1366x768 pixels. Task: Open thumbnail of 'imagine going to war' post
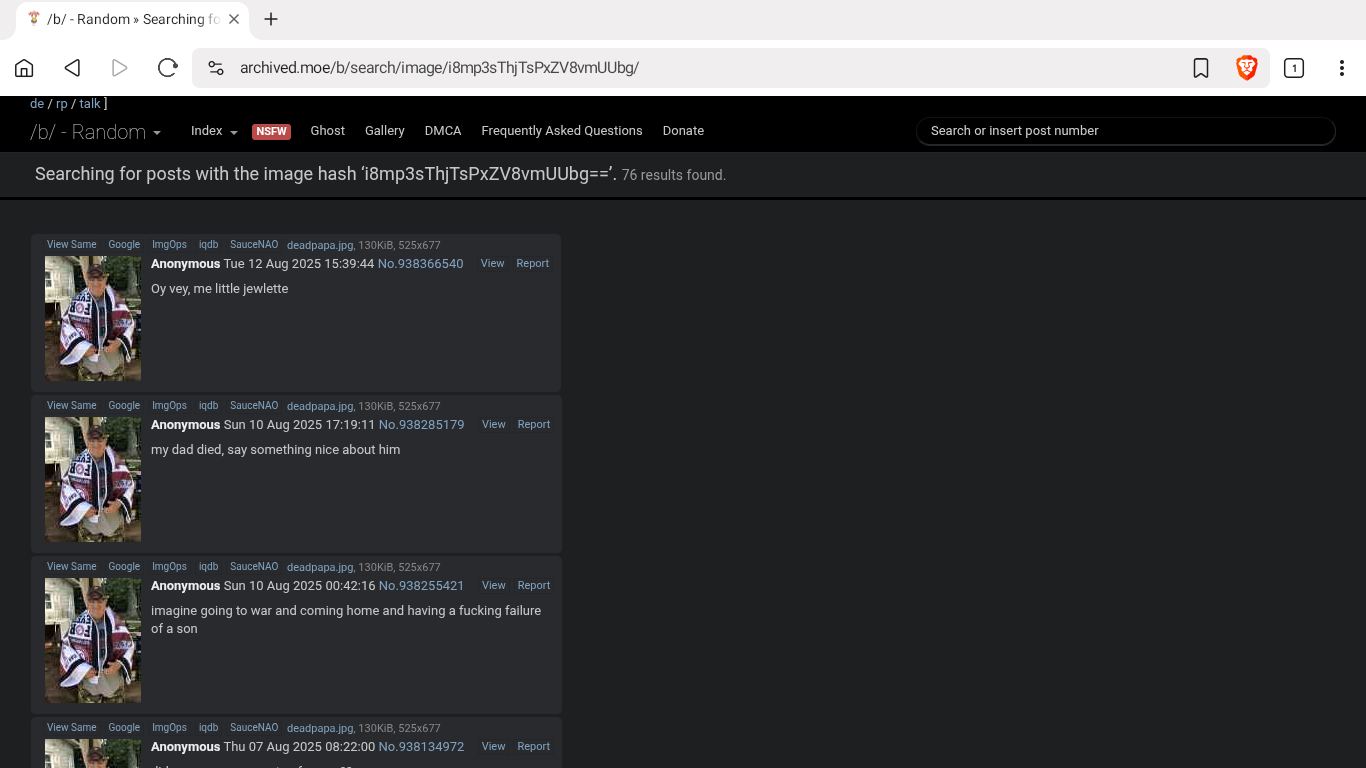[93, 640]
